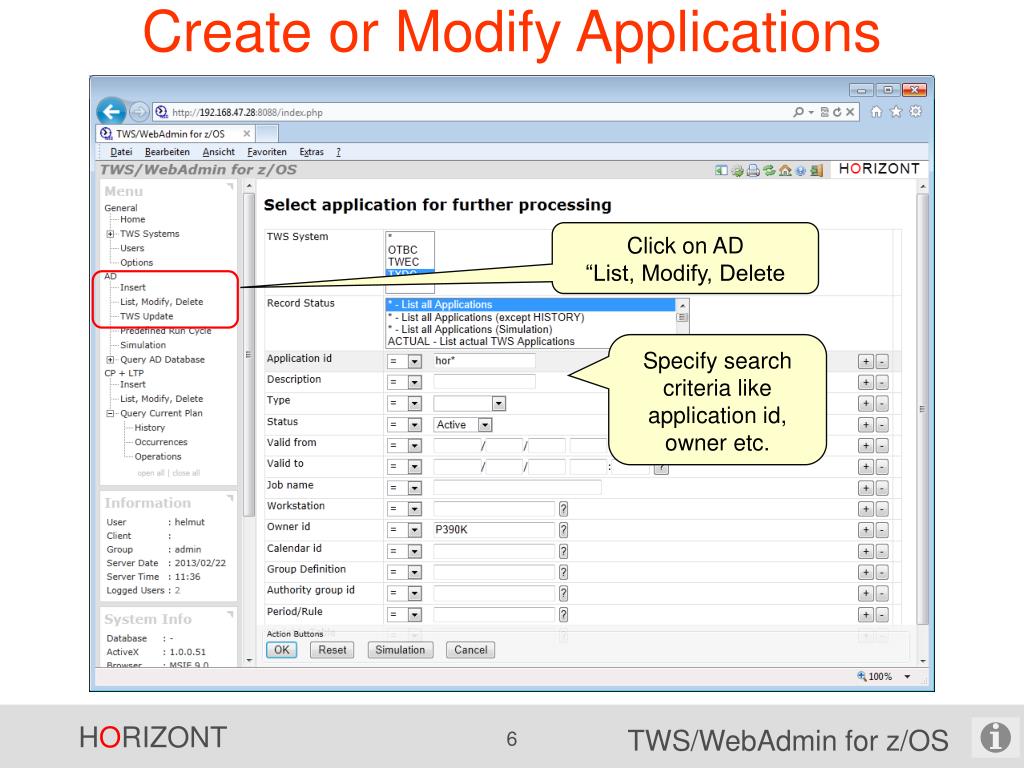Open address bar search dropdown arrow
The height and width of the screenshot is (768, 1024).
tap(811, 112)
